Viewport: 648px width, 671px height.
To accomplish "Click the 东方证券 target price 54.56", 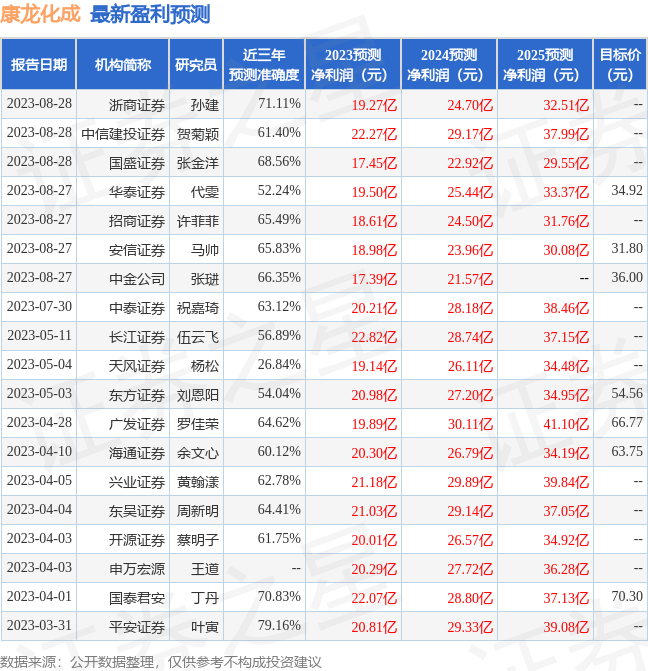I will [627, 393].
